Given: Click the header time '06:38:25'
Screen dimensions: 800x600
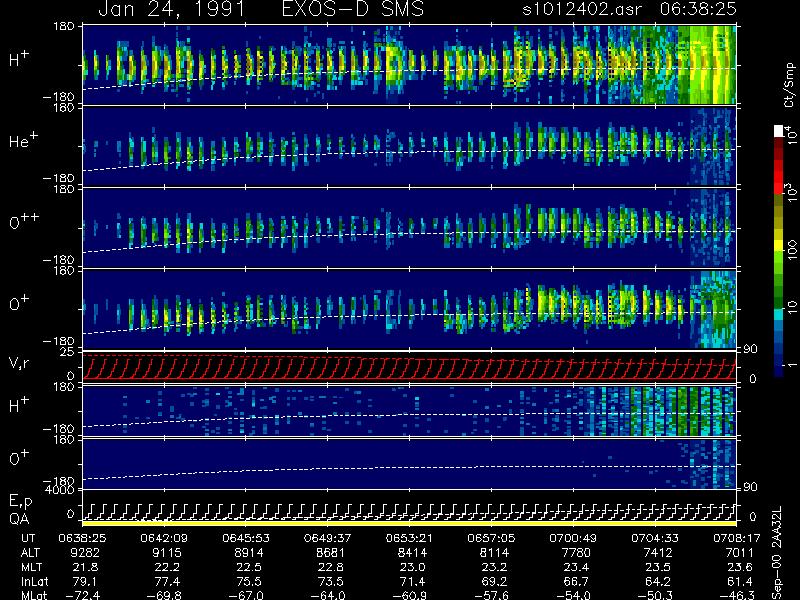Looking at the screenshot, I should point(698,9).
